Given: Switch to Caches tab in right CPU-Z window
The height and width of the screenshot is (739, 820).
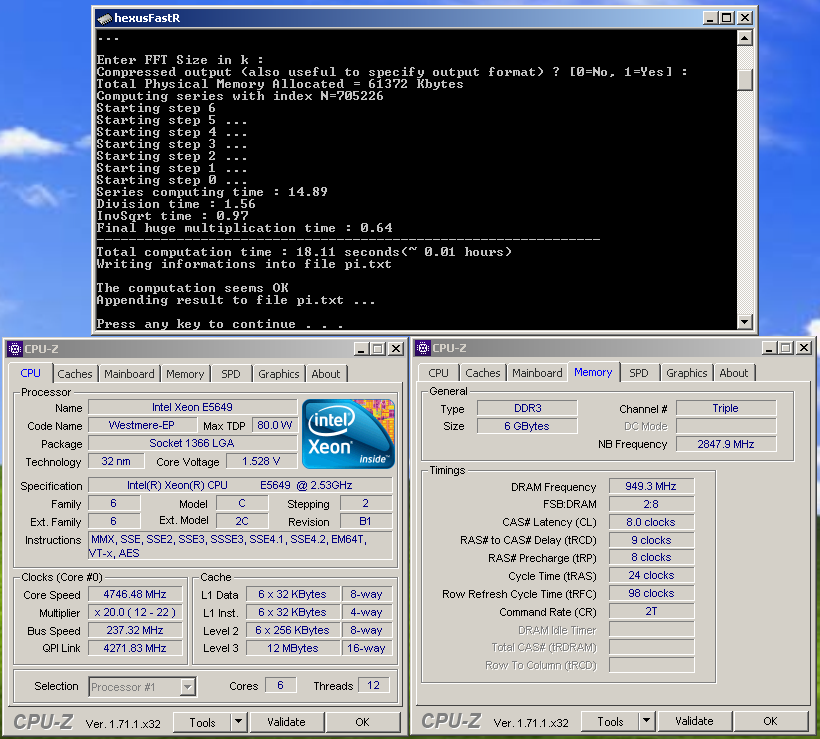Looking at the screenshot, I should (x=483, y=373).
